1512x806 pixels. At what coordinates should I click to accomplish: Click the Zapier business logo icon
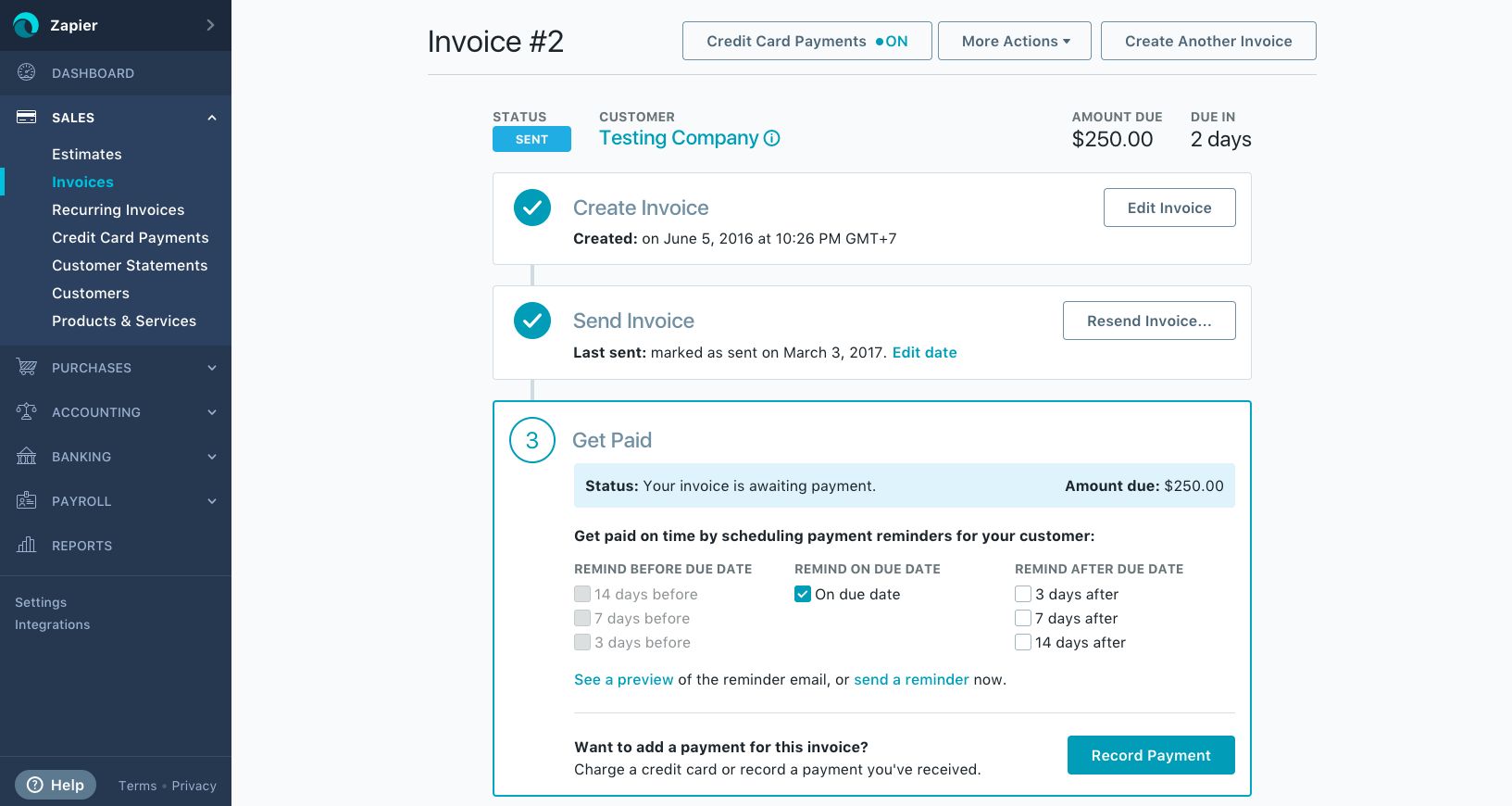[x=26, y=25]
